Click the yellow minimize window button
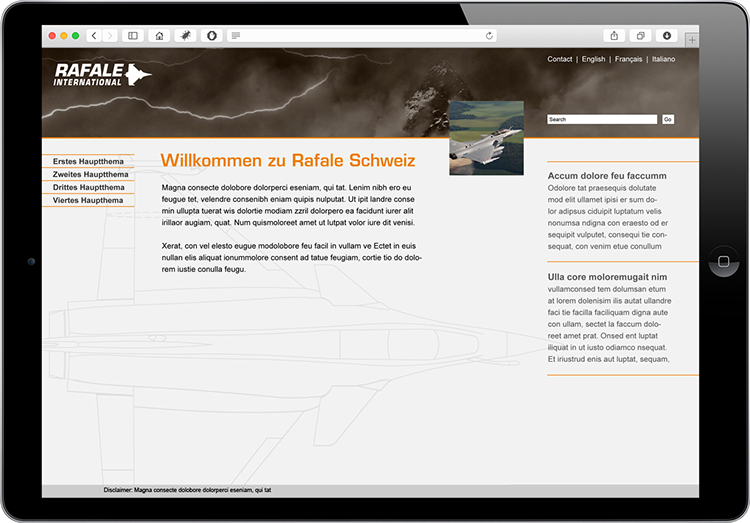 click(x=64, y=35)
